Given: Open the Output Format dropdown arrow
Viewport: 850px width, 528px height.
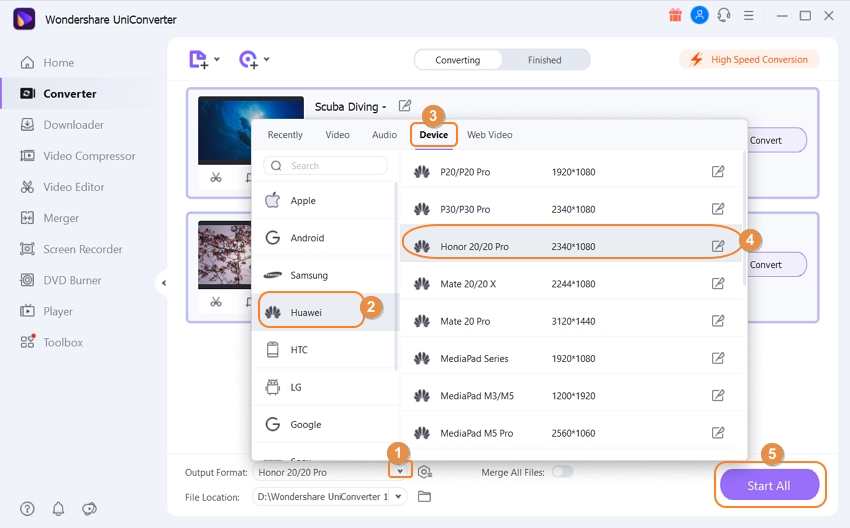Looking at the screenshot, I should (400, 471).
